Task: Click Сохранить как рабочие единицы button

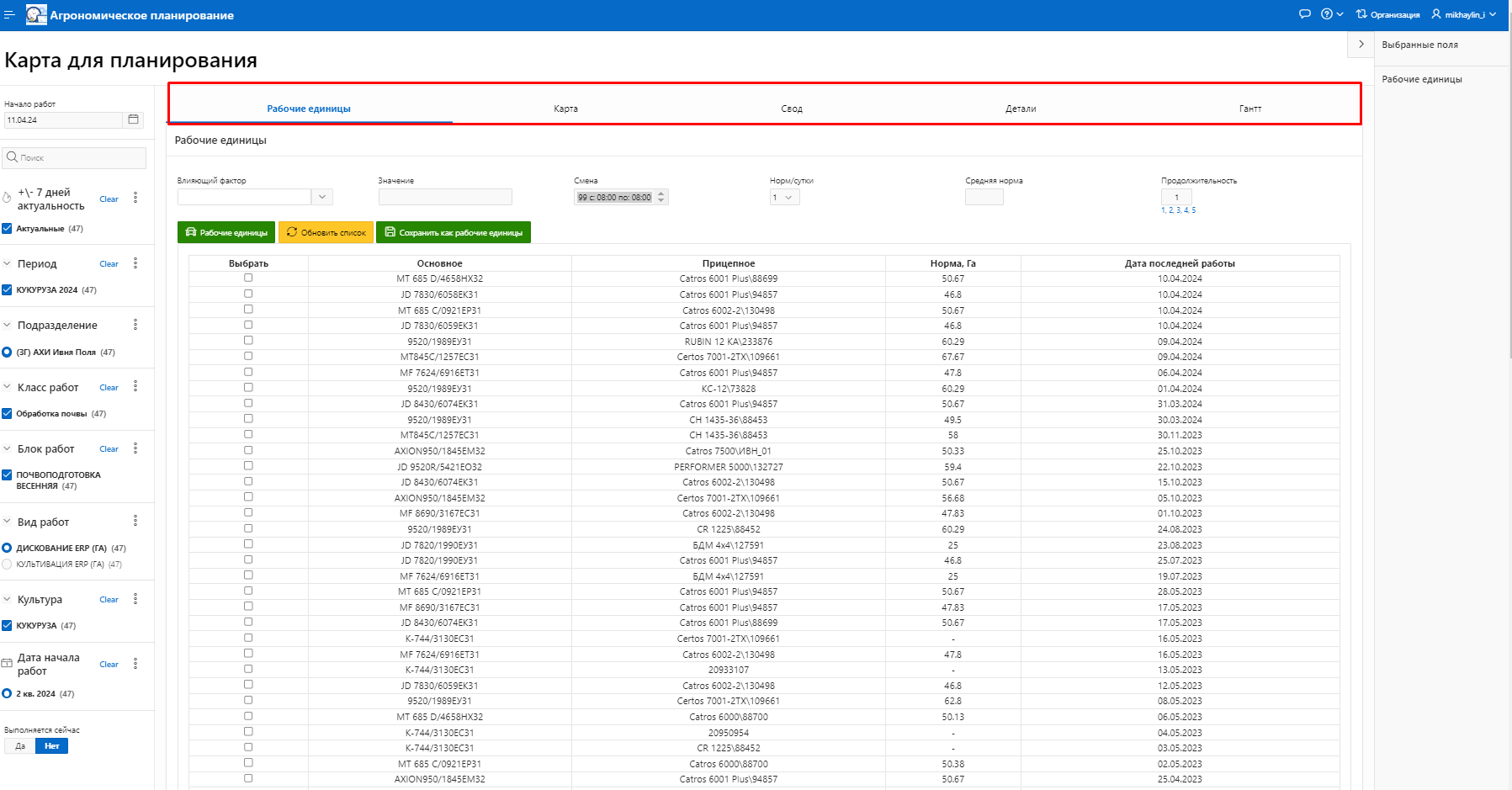Action: [x=453, y=233]
